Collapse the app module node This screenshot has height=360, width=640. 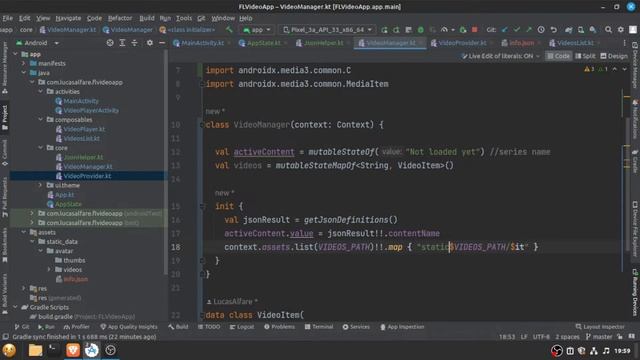pos(16,54)
